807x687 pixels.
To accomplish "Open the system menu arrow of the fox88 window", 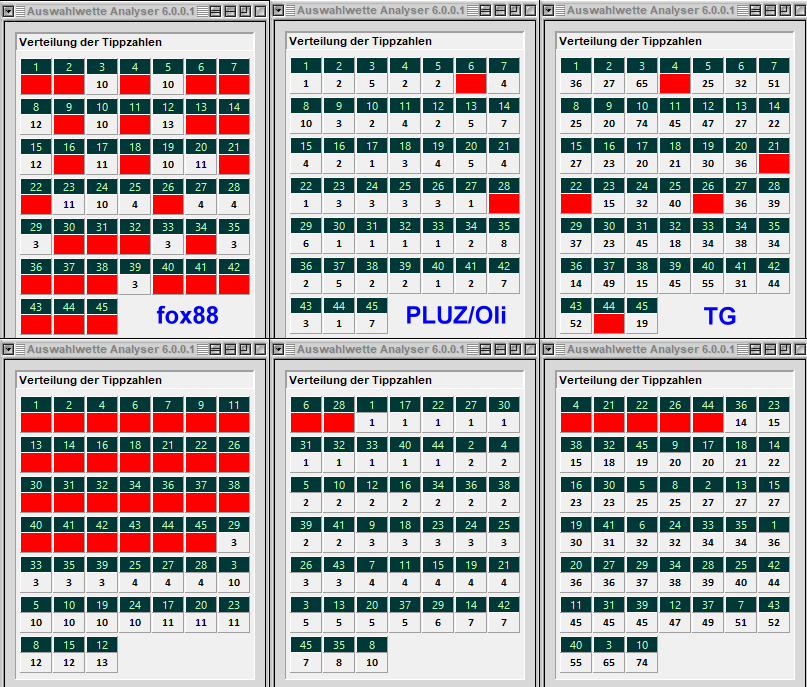I will pyautogui.click(x=9, y=10).
